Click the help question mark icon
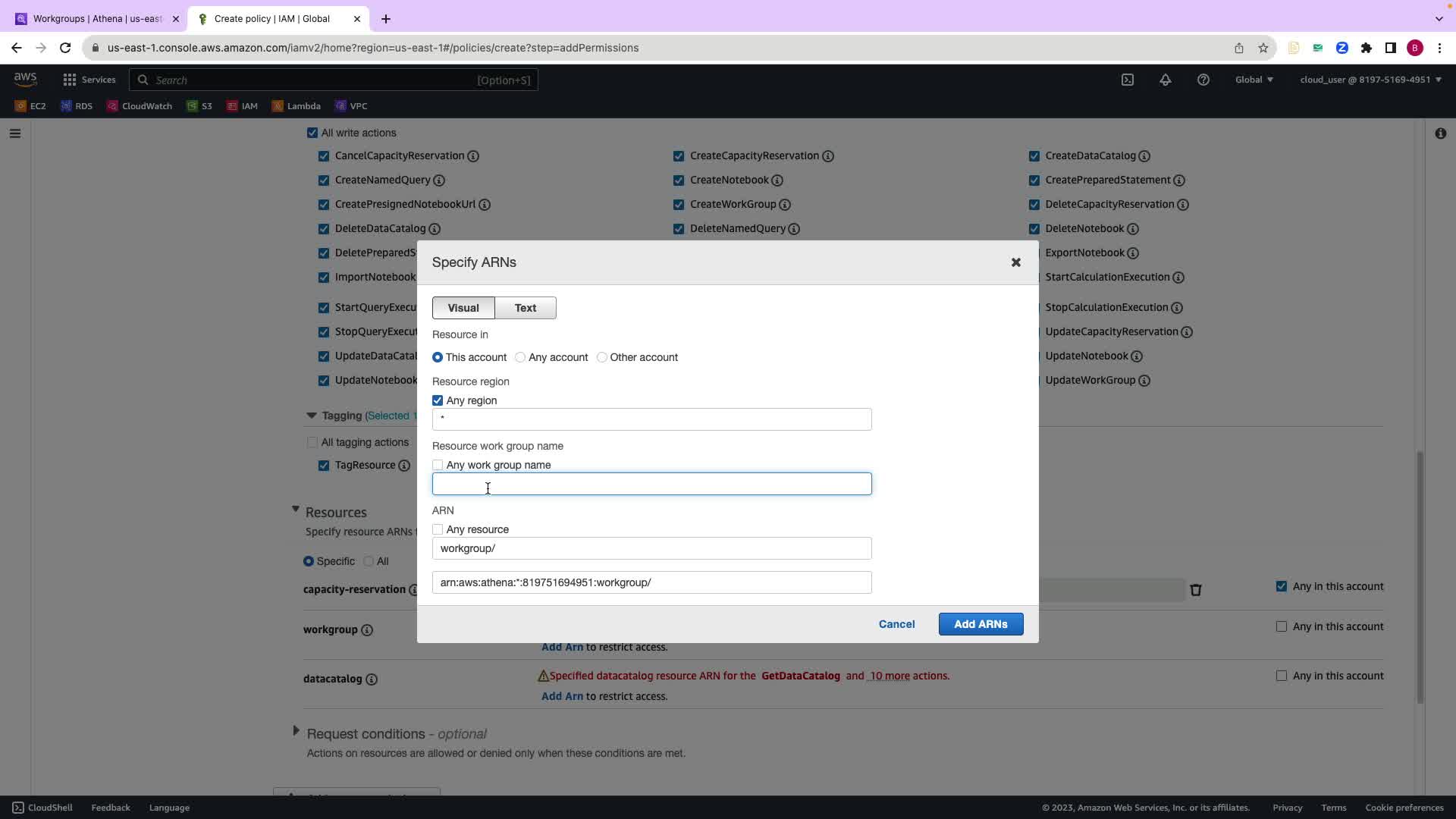Image resolution: width=1456 pixels, height=819 pixels. [x=1203, y=80]
